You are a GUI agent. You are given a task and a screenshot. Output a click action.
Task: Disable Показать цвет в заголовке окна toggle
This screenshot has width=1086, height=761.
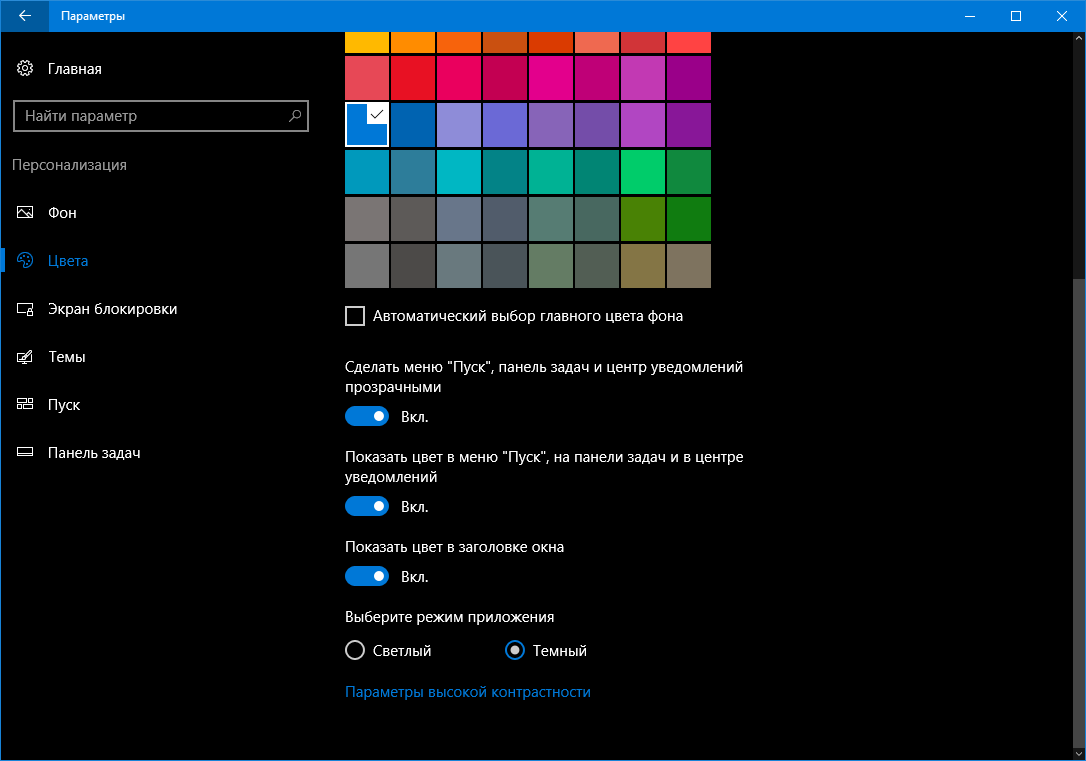(366, 576)
